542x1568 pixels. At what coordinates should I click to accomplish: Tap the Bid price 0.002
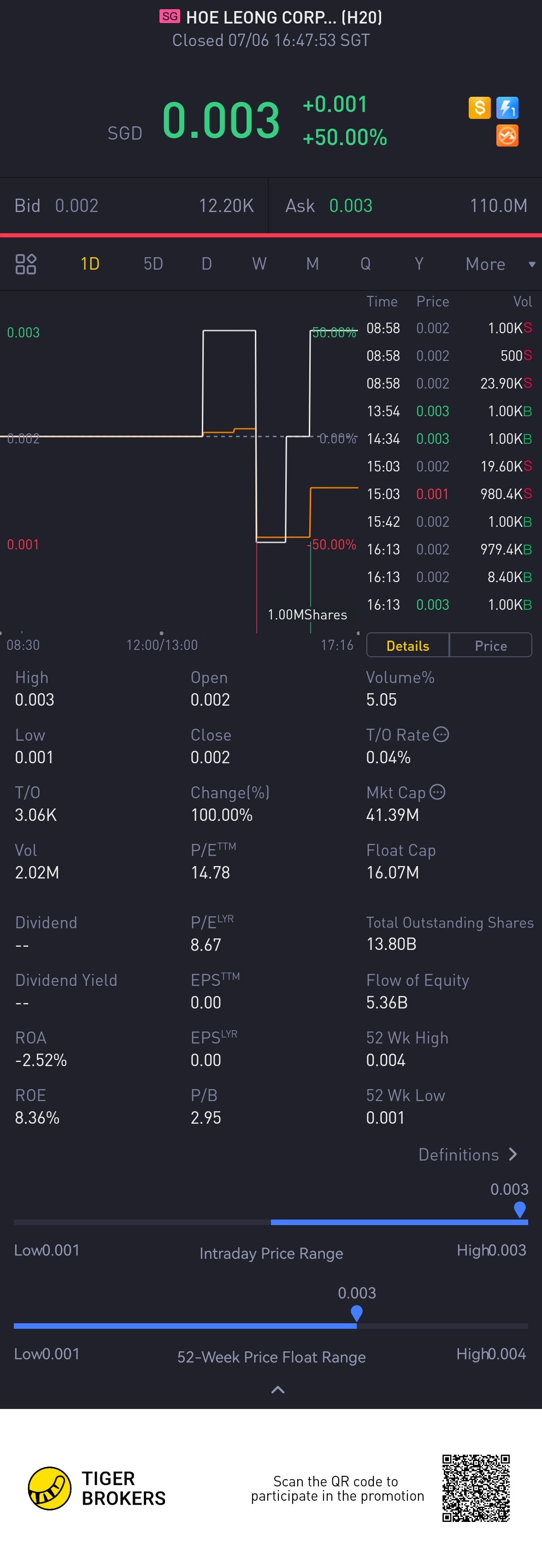pyautogui.click(x=77, y=206)
